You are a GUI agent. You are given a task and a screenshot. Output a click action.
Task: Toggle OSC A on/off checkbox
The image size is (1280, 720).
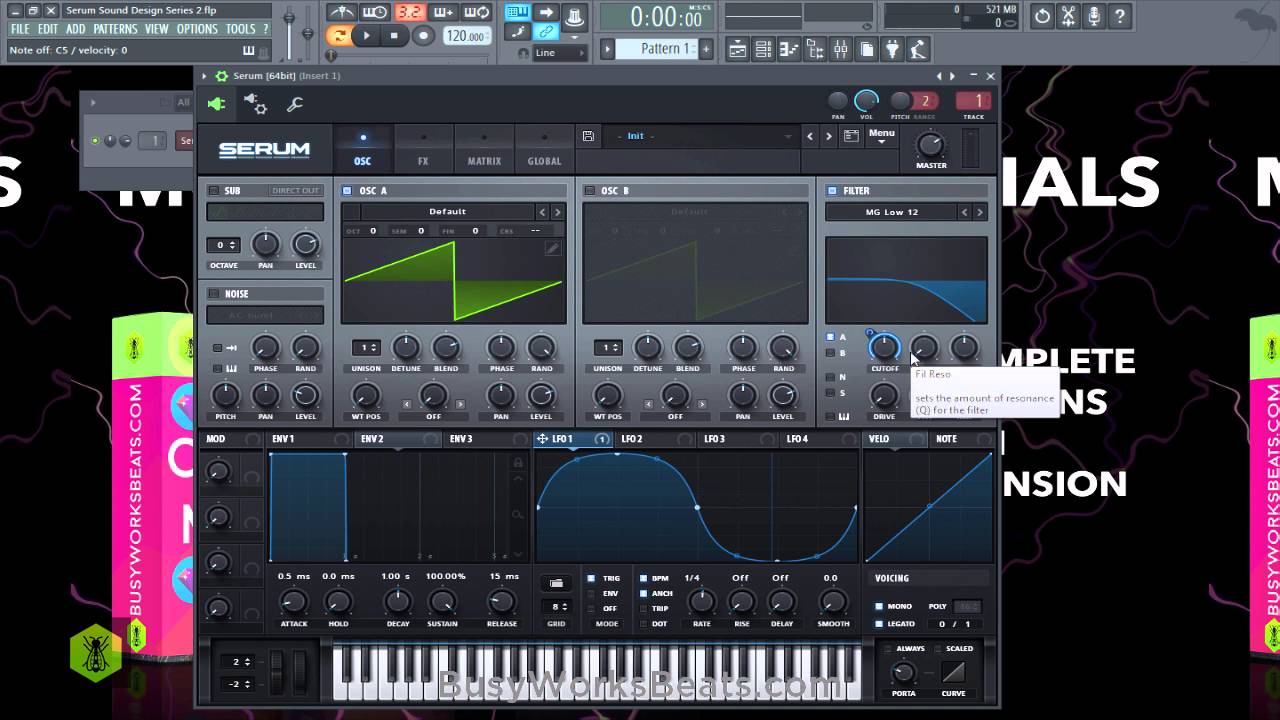tap(347, 190)
